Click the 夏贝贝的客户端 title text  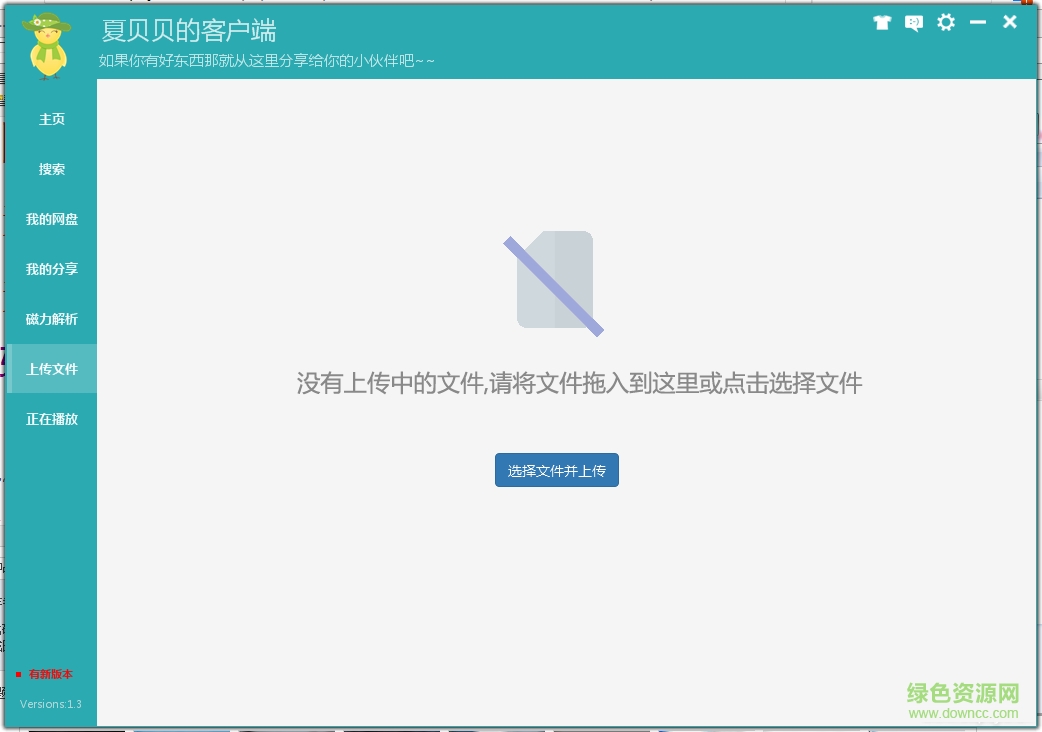(188, 32)
